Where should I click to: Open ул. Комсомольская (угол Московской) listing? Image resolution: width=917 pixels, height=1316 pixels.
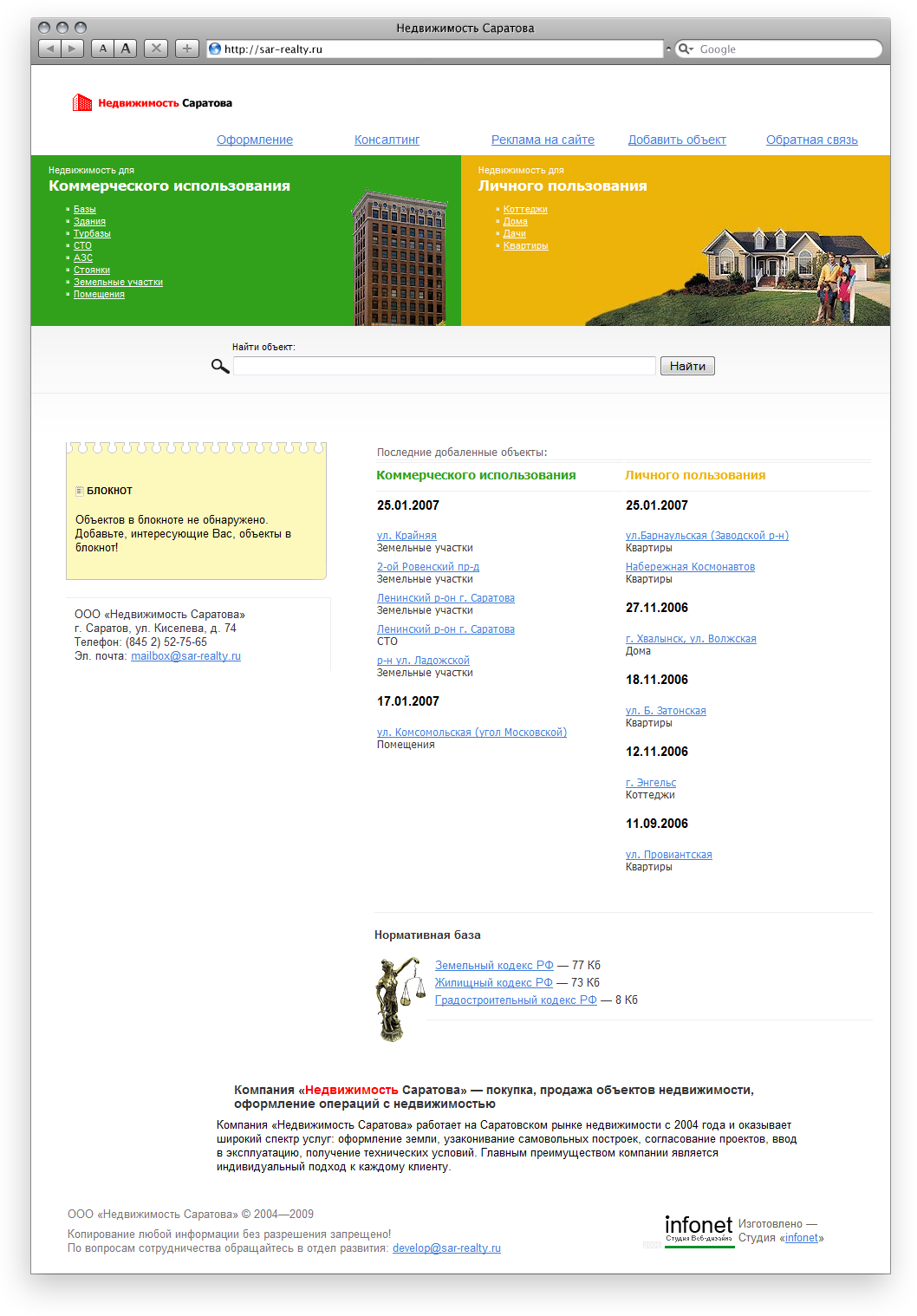point(472,733)
